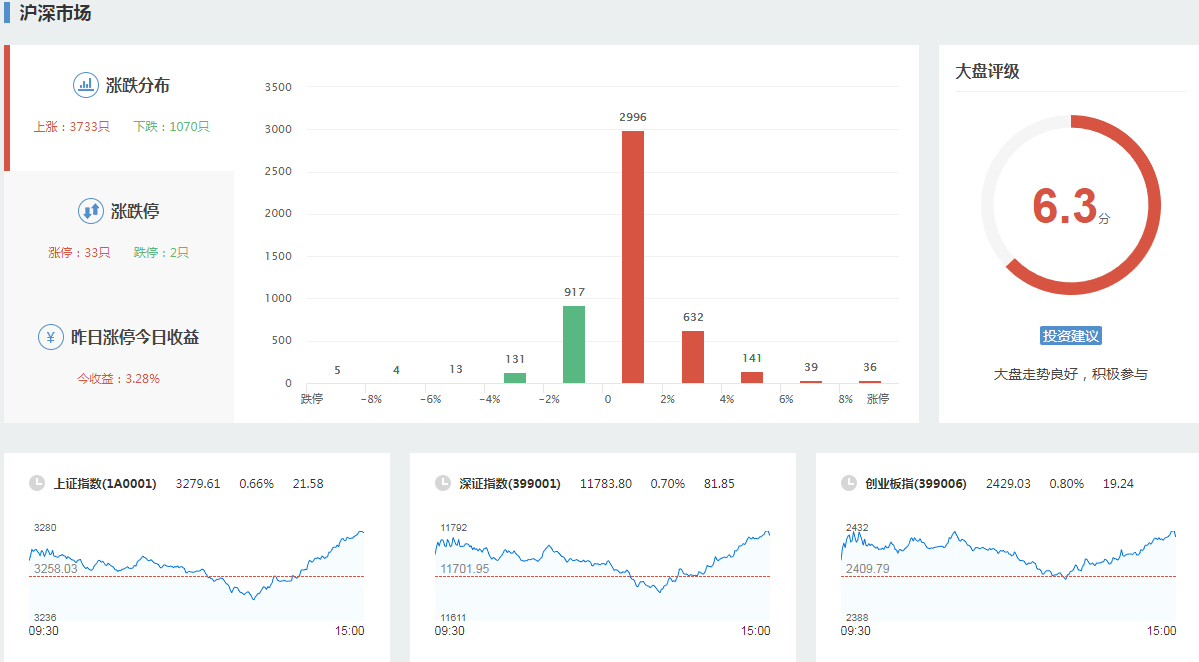
Task: Click the yen icon beside 昨日涨停今日收益
Action: tap(51, 337)
